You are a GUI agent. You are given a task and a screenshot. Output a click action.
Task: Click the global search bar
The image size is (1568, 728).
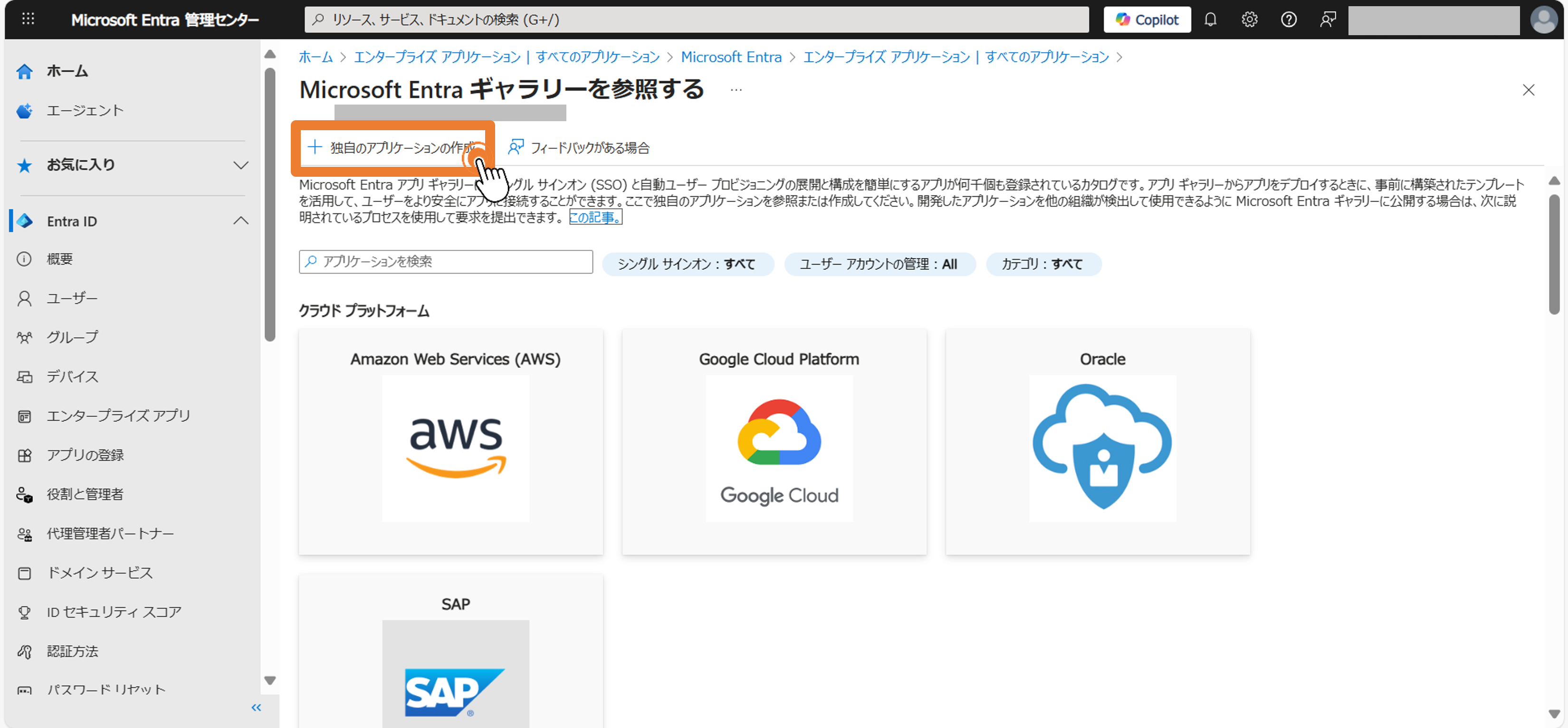click(697, 20)
